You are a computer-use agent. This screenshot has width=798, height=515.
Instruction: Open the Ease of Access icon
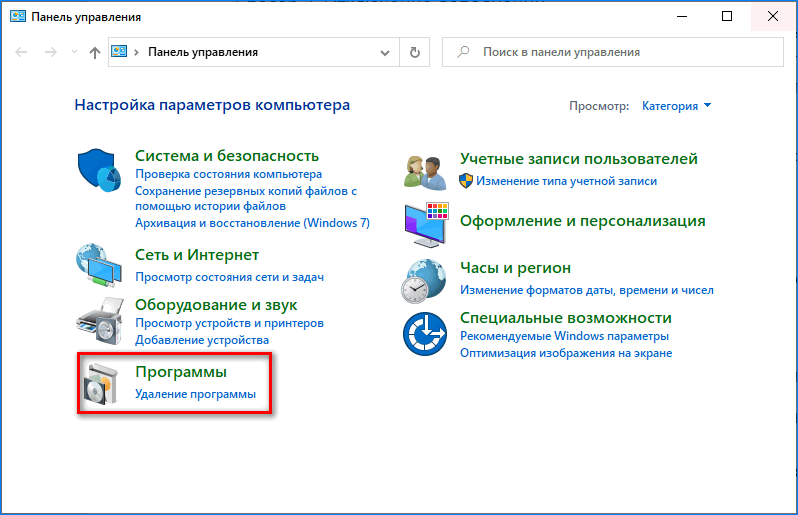425,334
